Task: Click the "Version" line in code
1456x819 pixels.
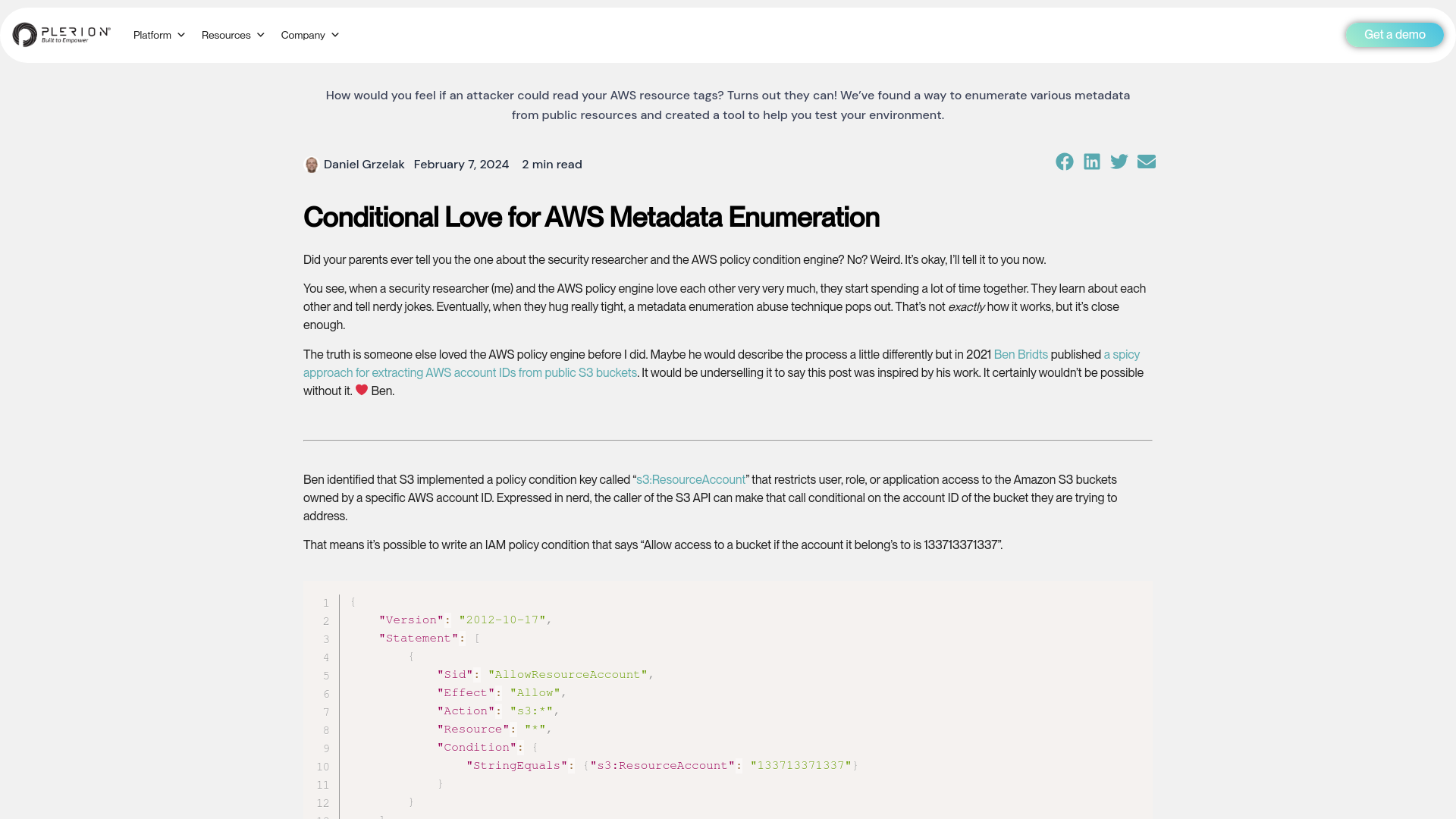Action: 466,620
